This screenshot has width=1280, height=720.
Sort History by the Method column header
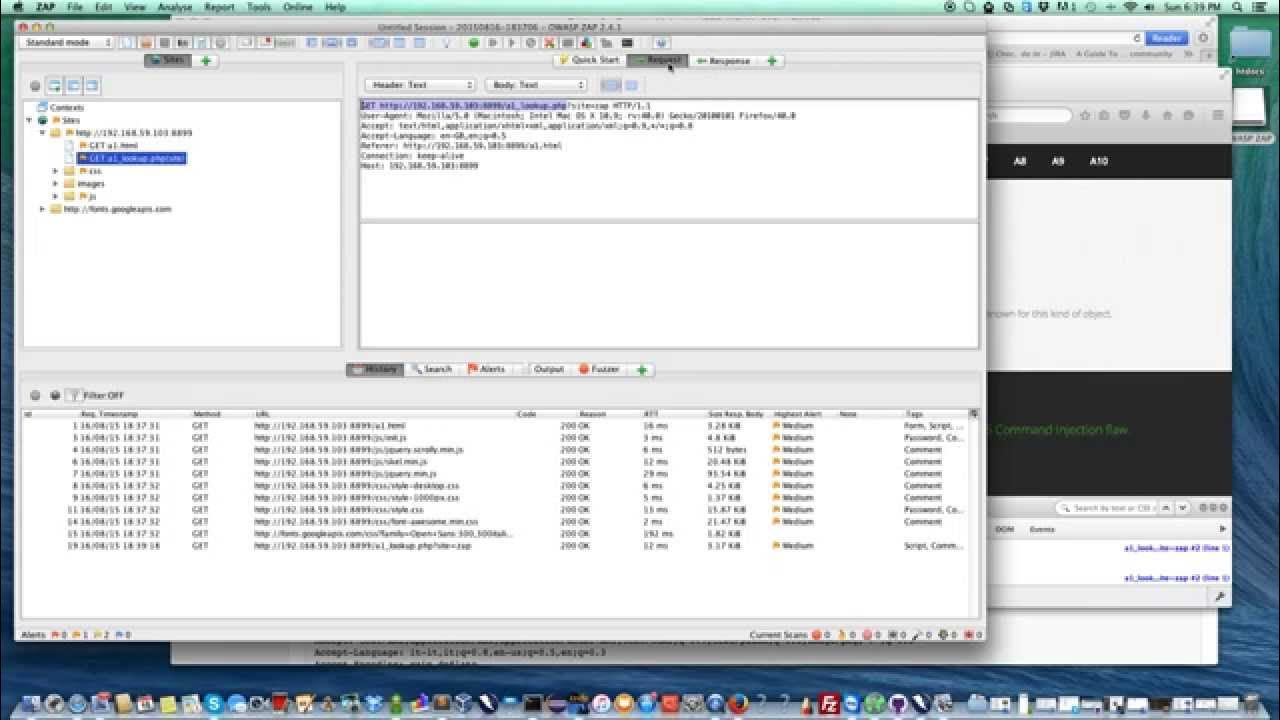221,413
